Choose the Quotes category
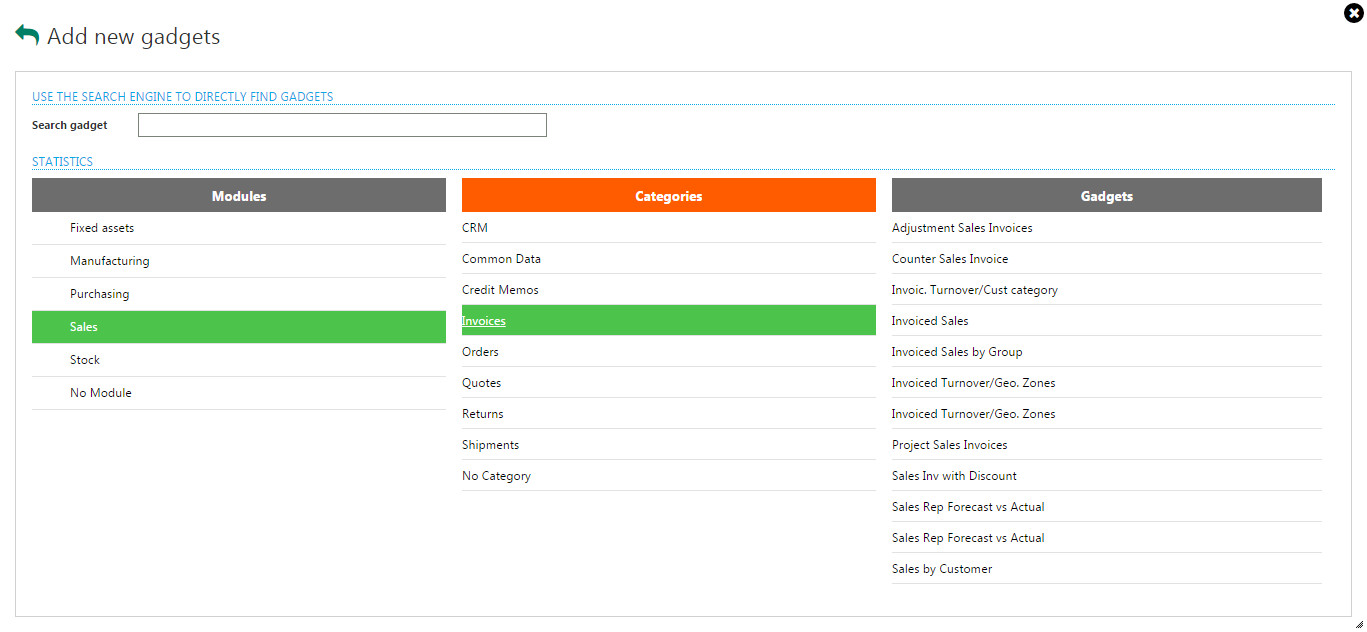 (481, 383)
